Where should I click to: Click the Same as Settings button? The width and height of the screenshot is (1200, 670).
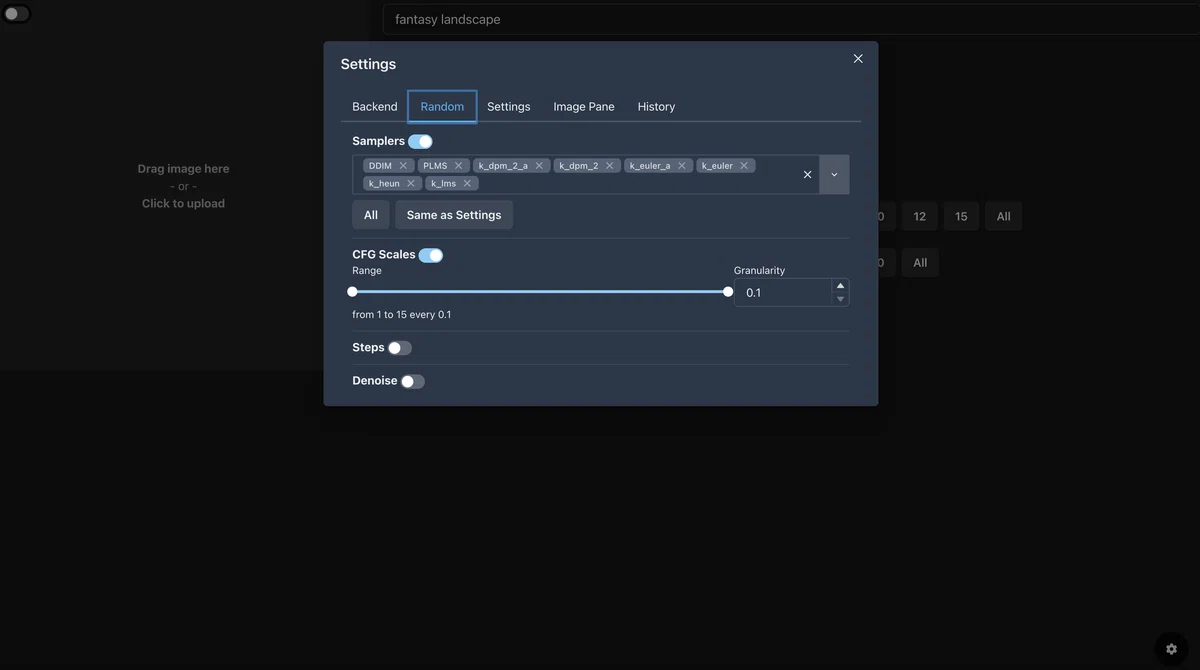point(454,215)
